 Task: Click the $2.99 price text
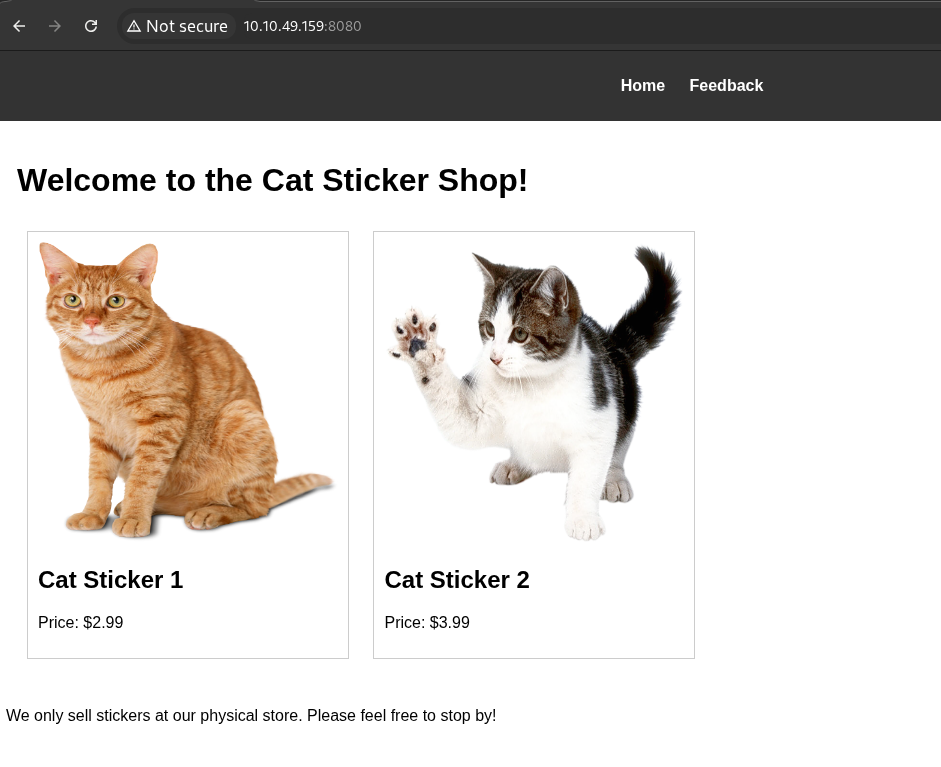(81, 623)
